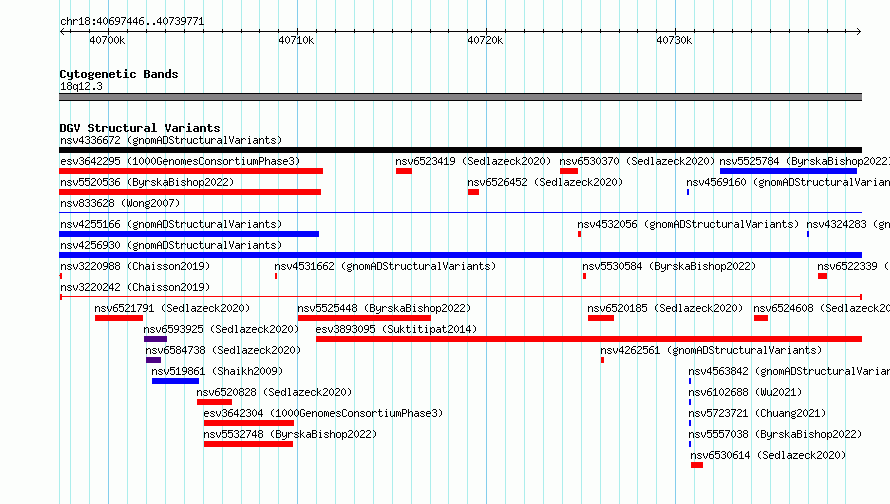Open nsv833628 Wong2007 variant label
Image resolution: width=890 pixels, height=504 pixels.
[120, 203]
